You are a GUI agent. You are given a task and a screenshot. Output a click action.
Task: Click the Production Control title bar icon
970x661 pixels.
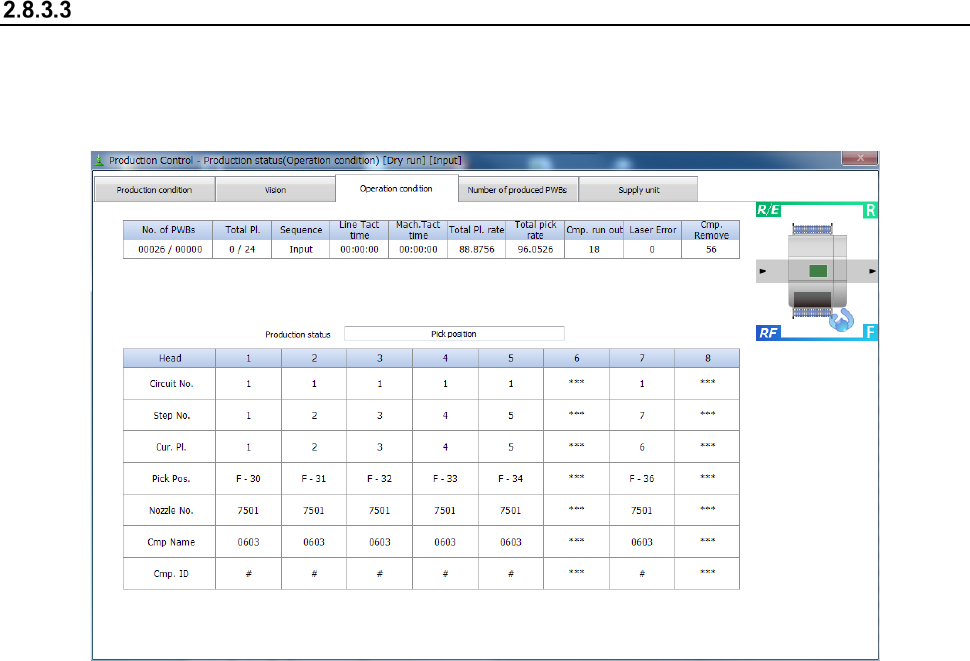point(99,160)
